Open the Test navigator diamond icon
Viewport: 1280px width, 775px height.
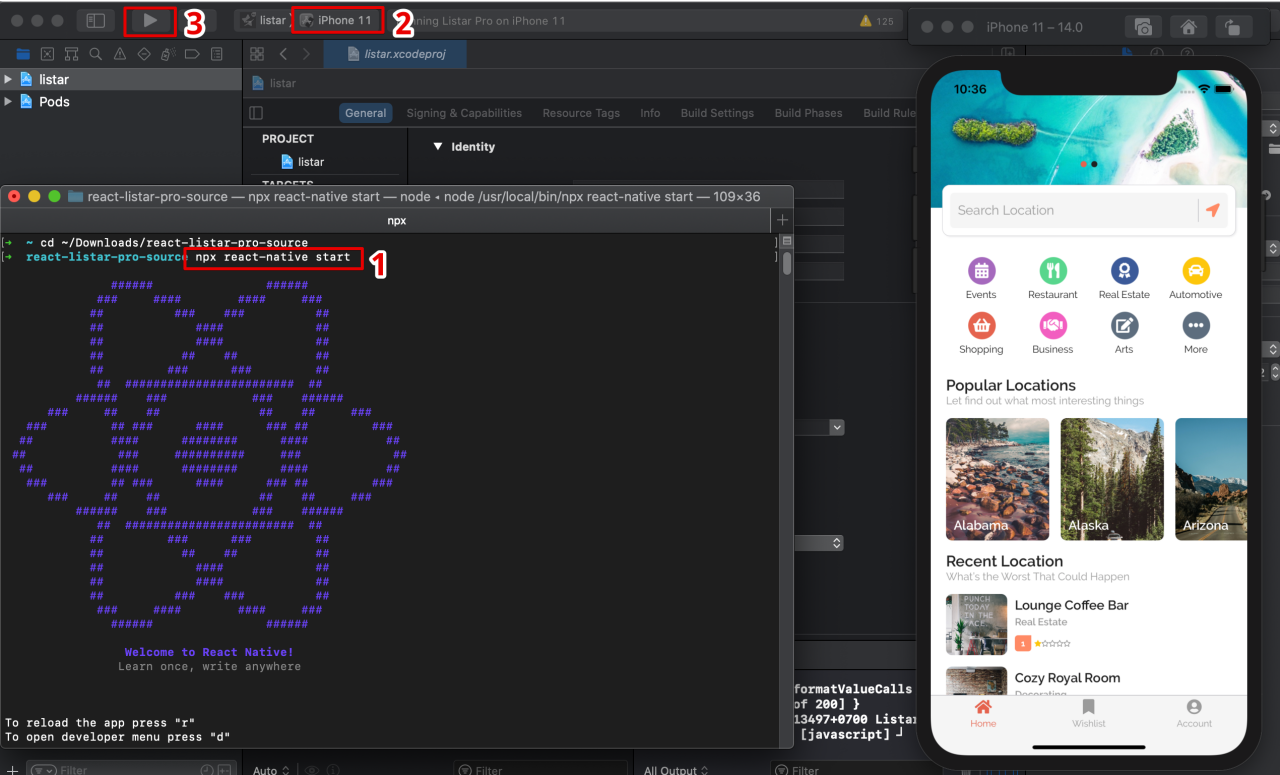pos(144,54)
